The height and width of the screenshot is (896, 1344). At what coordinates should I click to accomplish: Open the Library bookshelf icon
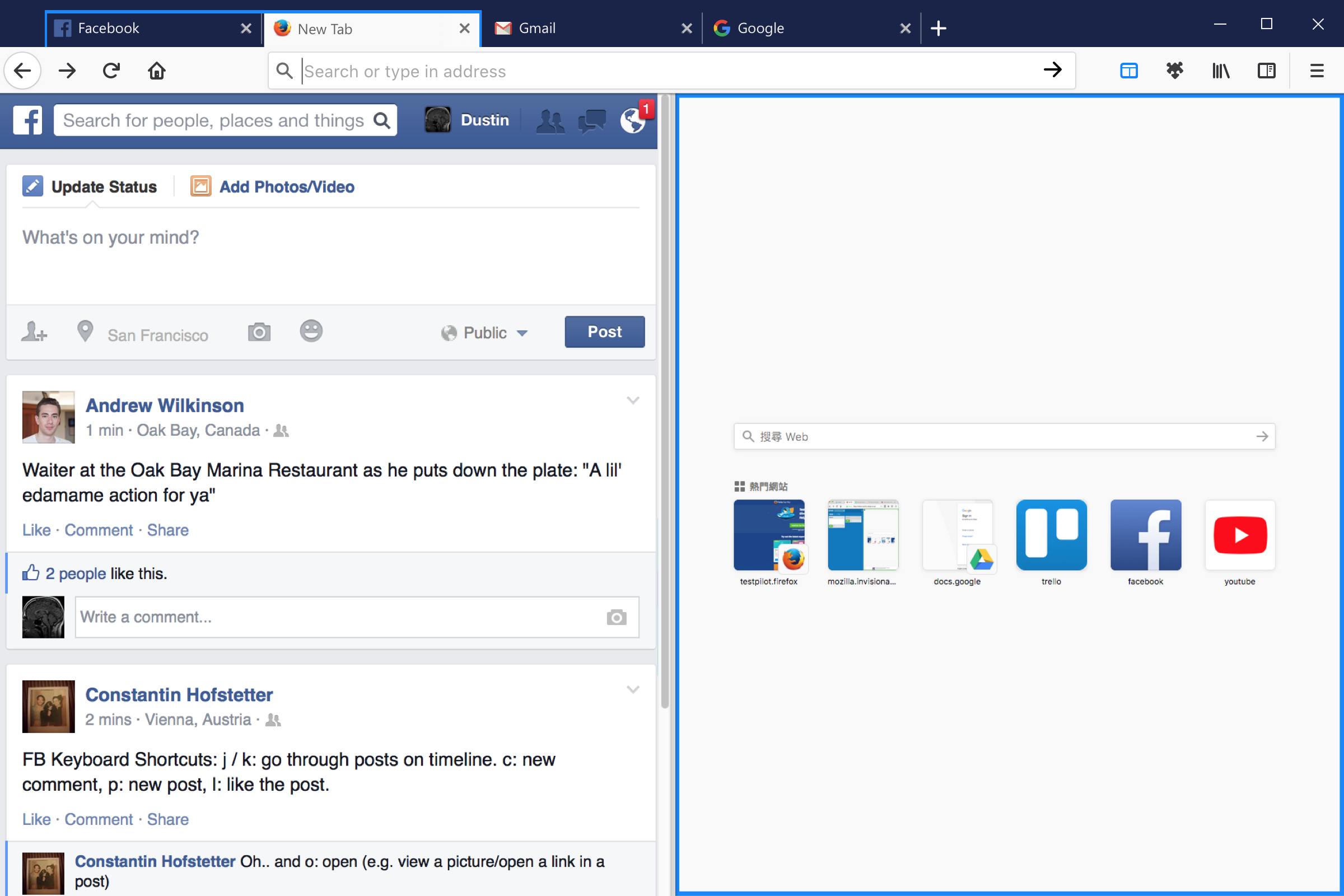[x=1221, y=71]
